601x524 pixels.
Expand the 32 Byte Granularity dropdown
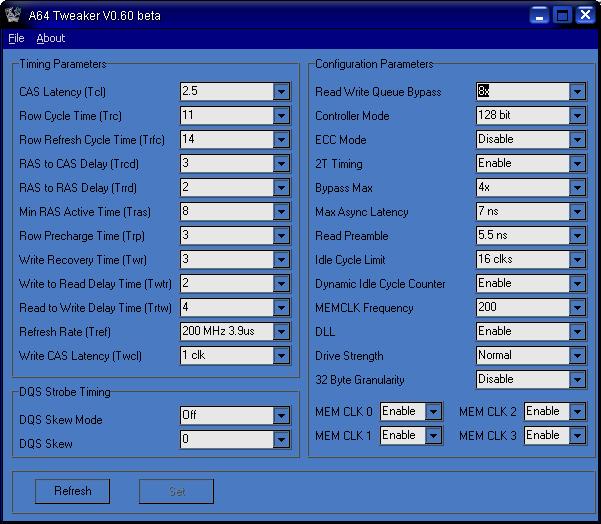click(577, 379)
